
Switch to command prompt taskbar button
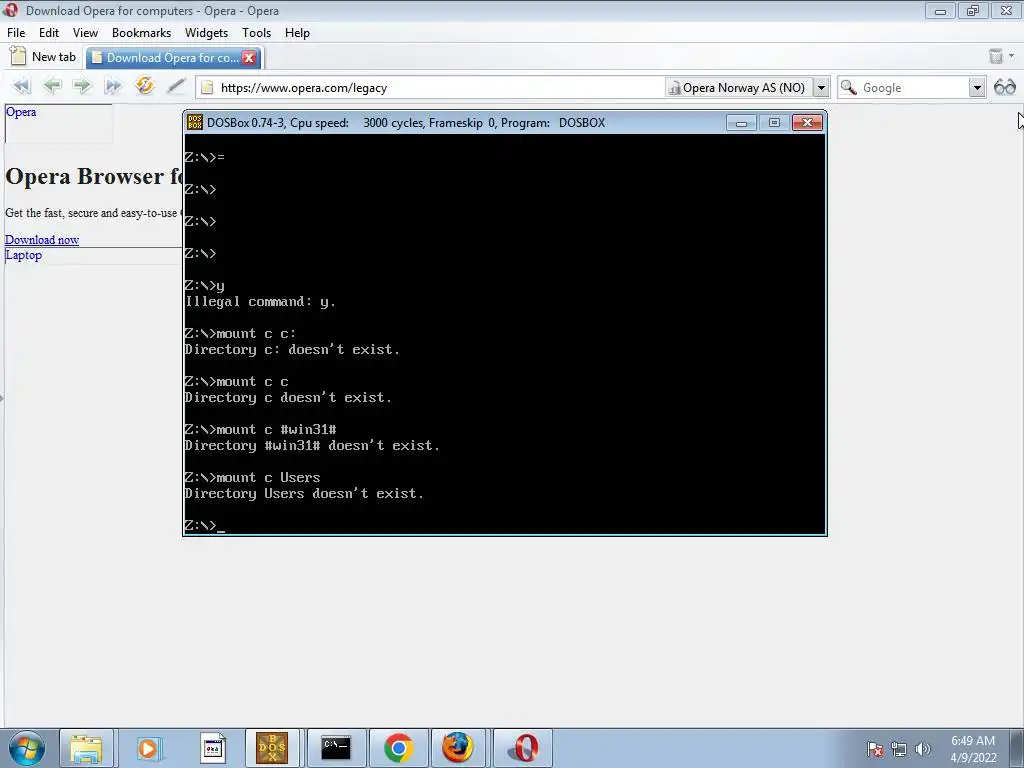336,748
